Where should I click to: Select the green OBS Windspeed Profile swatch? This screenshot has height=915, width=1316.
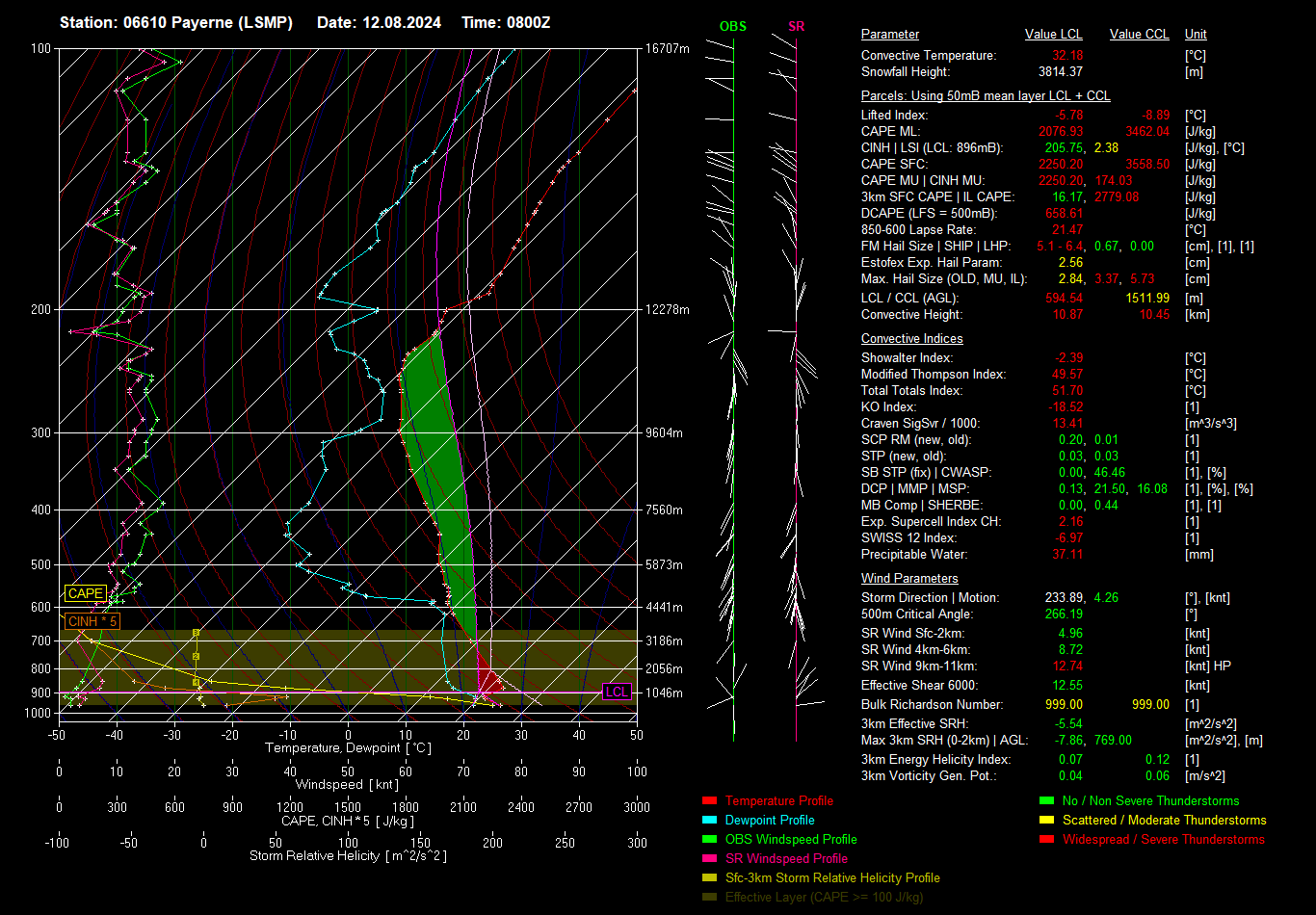tap(710, 840)
